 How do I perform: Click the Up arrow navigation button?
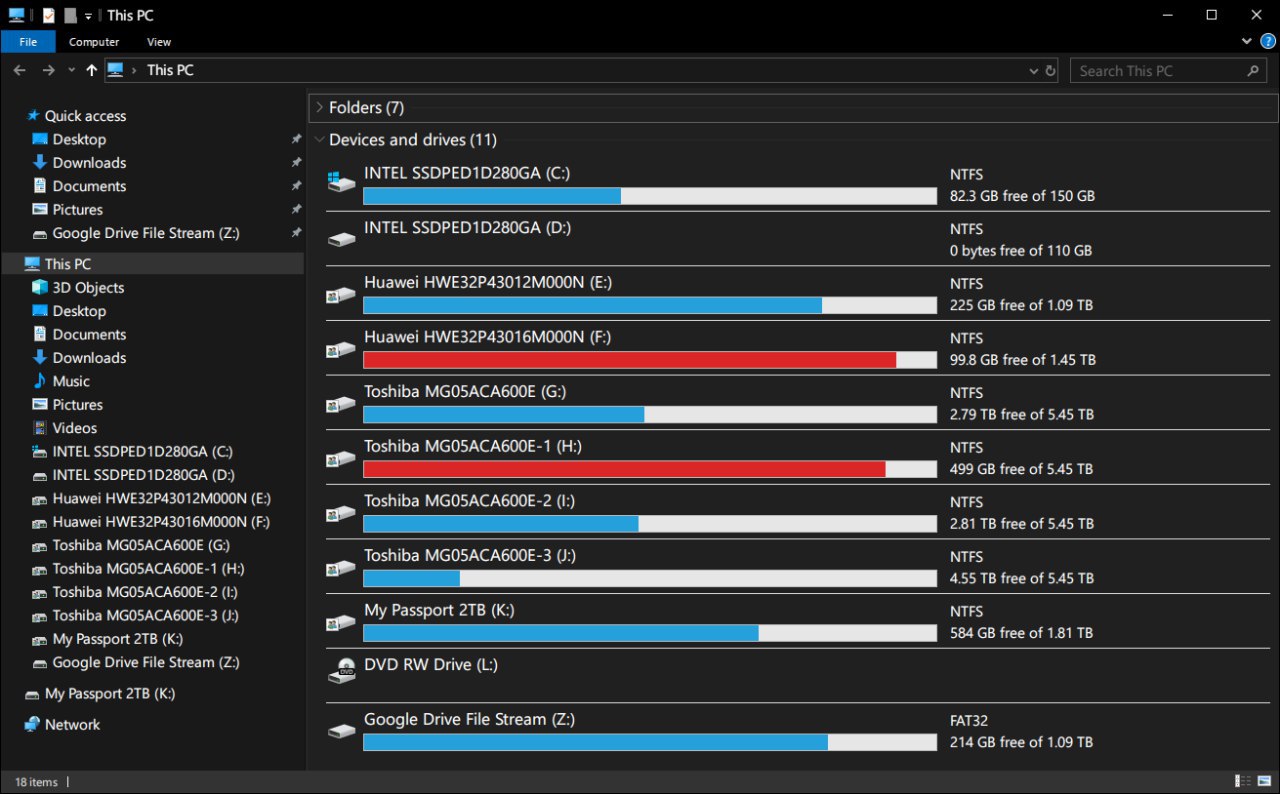(x=92, y=70)
